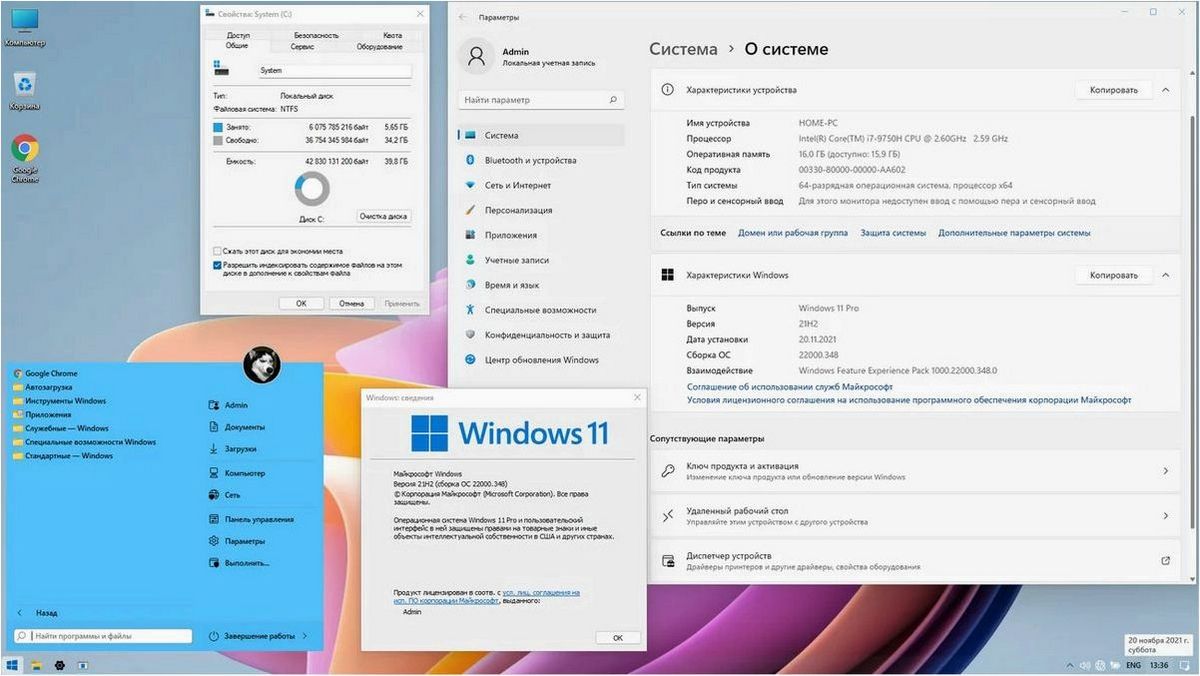The image size is (1200, 676).
Task: Click Назад in the Start menu
Action: click(37, 613)
